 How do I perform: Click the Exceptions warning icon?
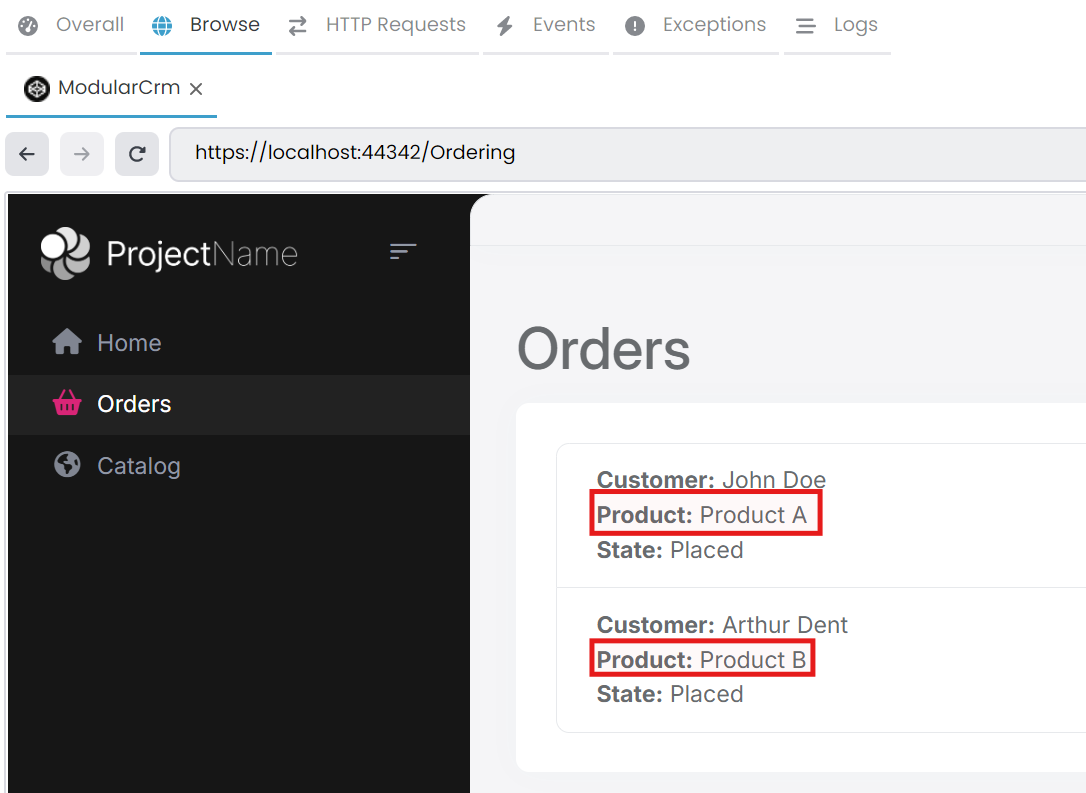(x=634, y=25)
